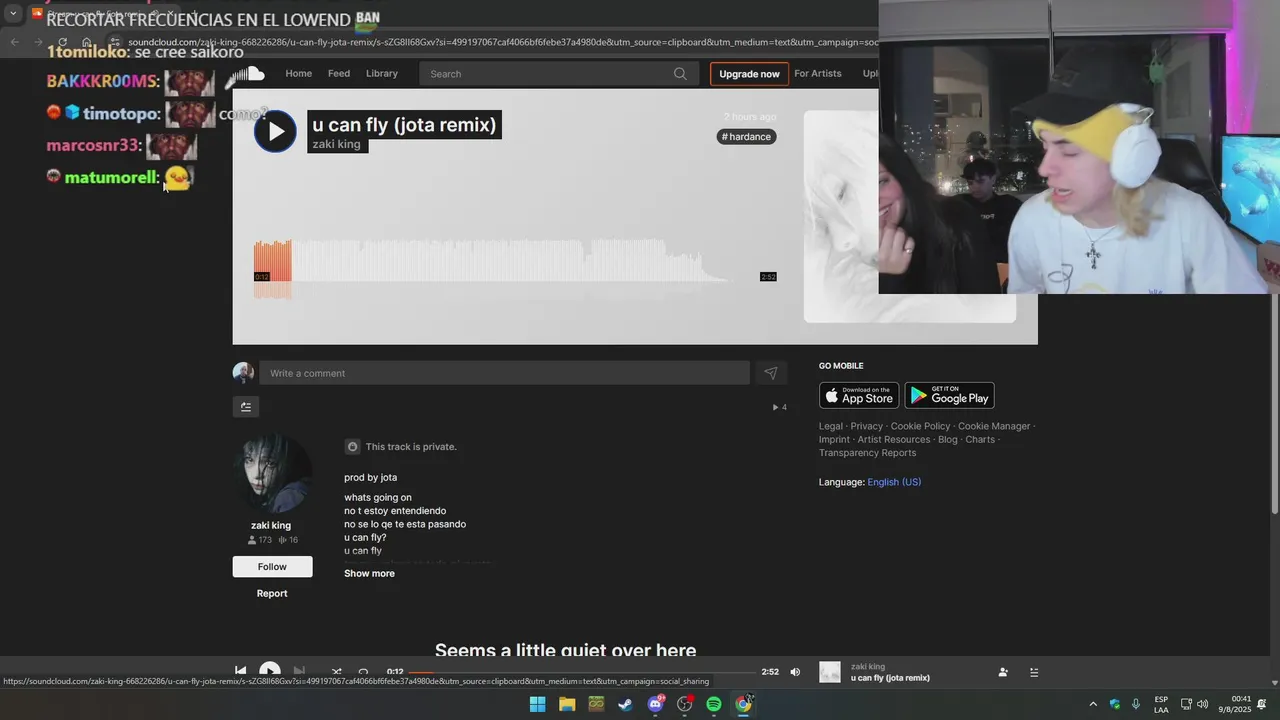
Task: Open the SoundCloud logo home link
Action: (x=248, y=74)
